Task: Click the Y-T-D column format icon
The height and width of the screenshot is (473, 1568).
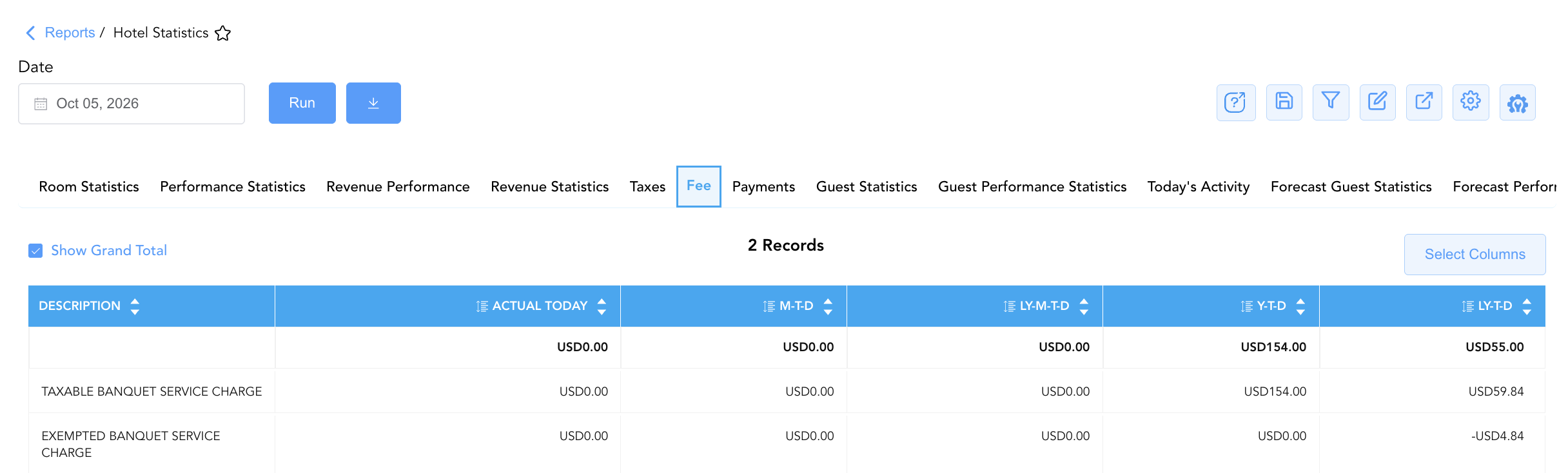Action: [1247, 306]
